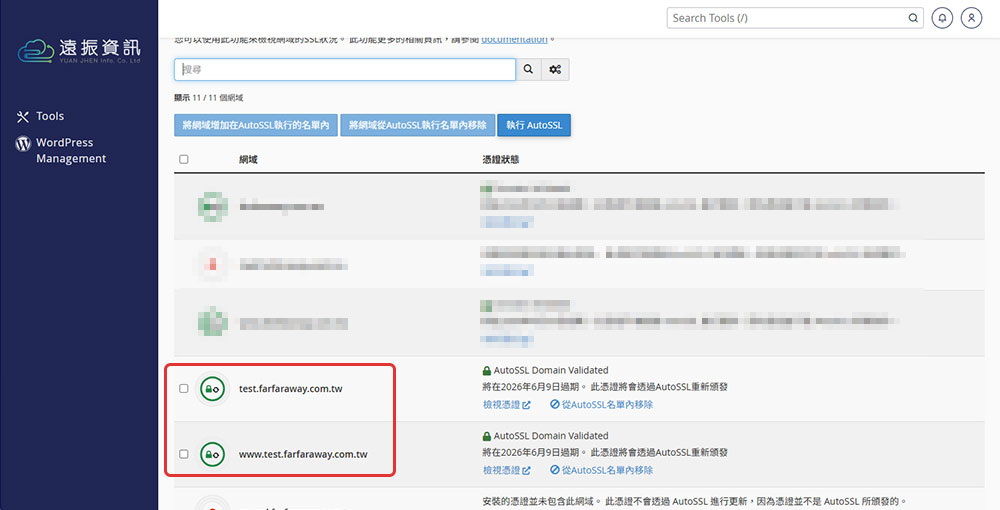Click the lock status icon for www.test.farfaraway.com.tw
The image size is (1000, 510).
point(212,455)
